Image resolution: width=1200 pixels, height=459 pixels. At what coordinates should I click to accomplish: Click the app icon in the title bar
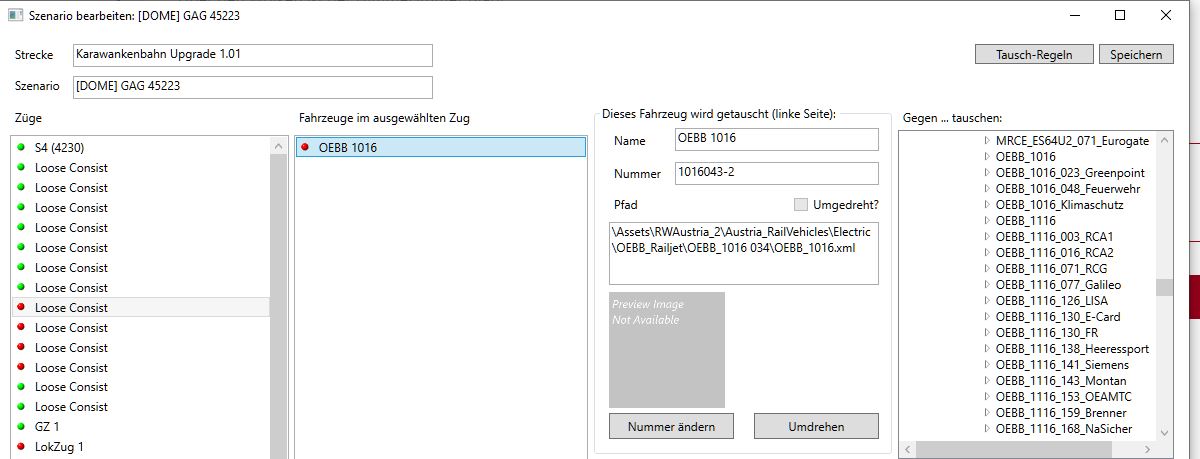[15, 16]
